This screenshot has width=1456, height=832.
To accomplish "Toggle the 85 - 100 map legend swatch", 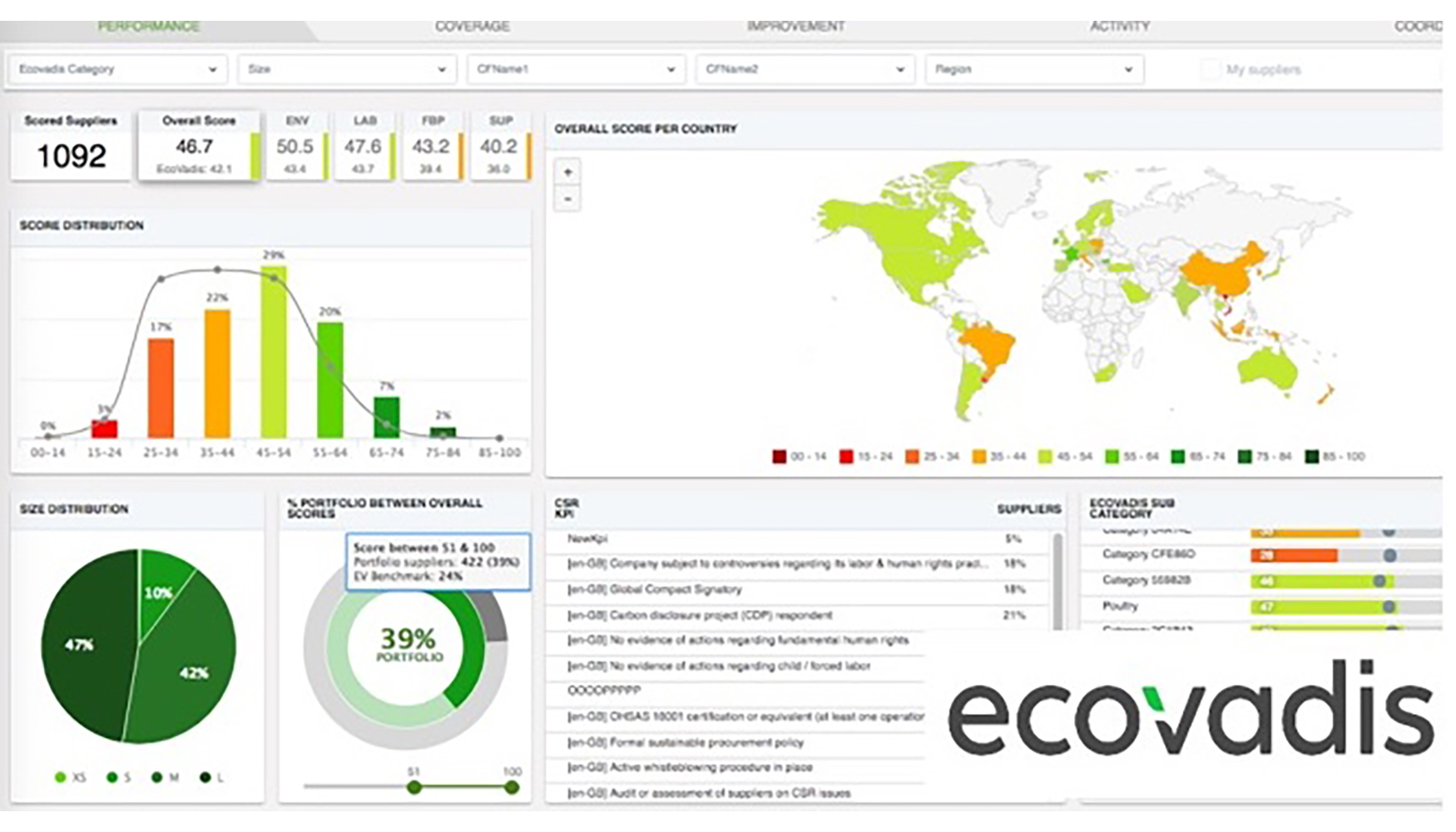I will [x=1312, y=456].
